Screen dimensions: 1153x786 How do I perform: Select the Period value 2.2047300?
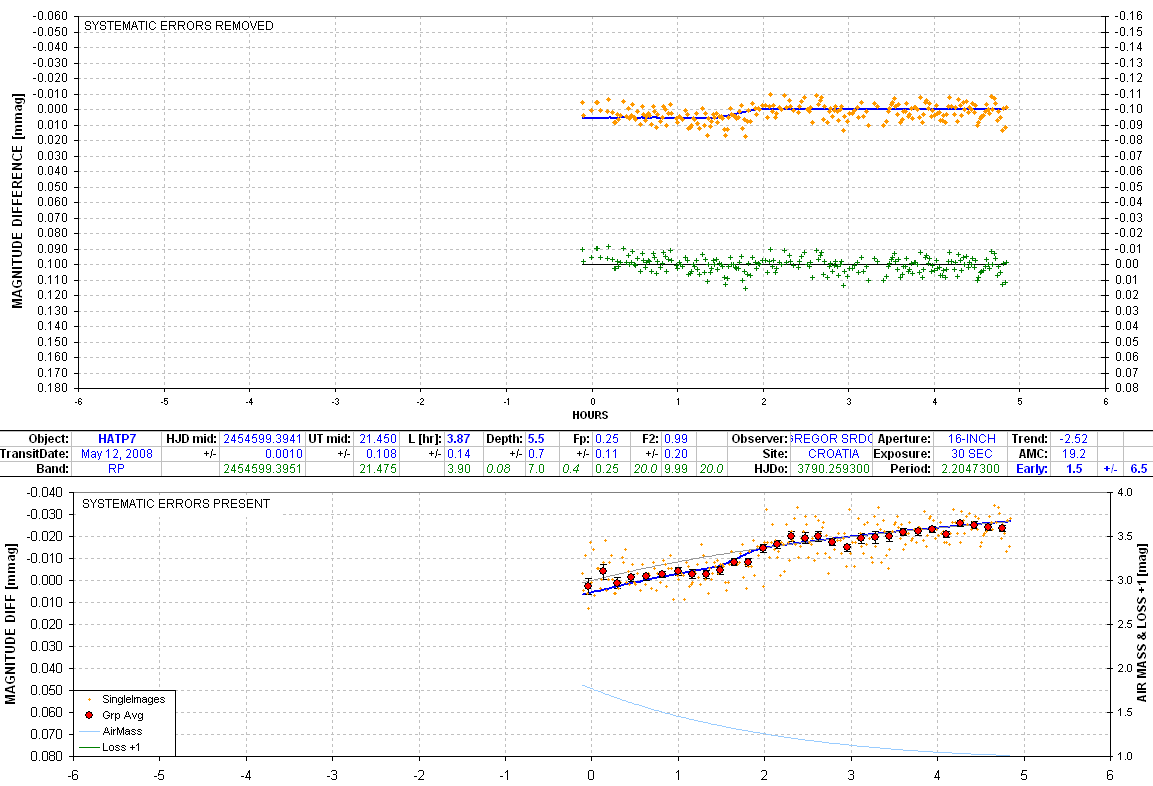pyautogui.click(x=964, y=468)
